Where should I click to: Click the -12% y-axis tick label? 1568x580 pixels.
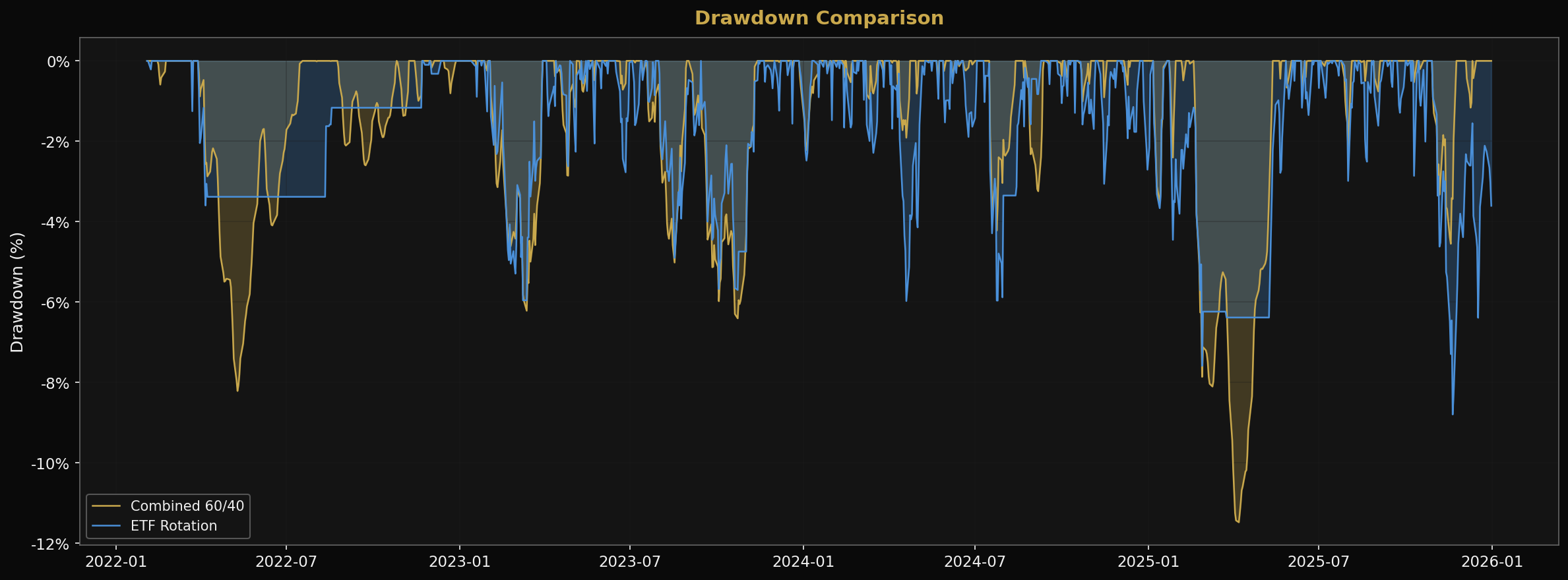51,544
